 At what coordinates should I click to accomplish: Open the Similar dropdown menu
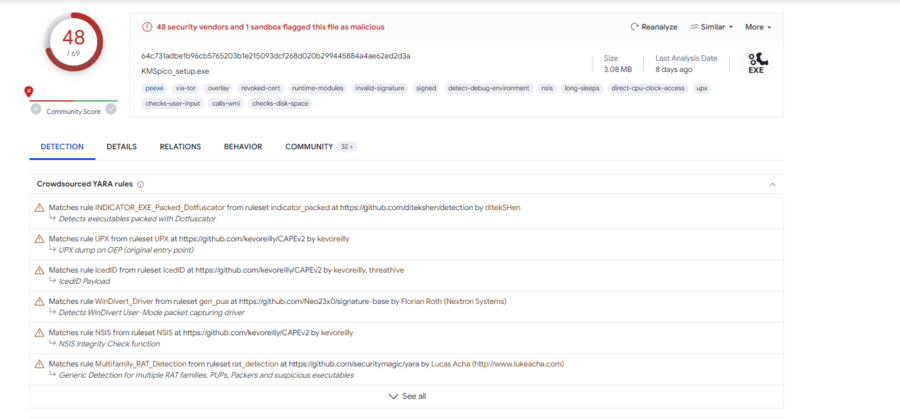(x=711, y=27)
